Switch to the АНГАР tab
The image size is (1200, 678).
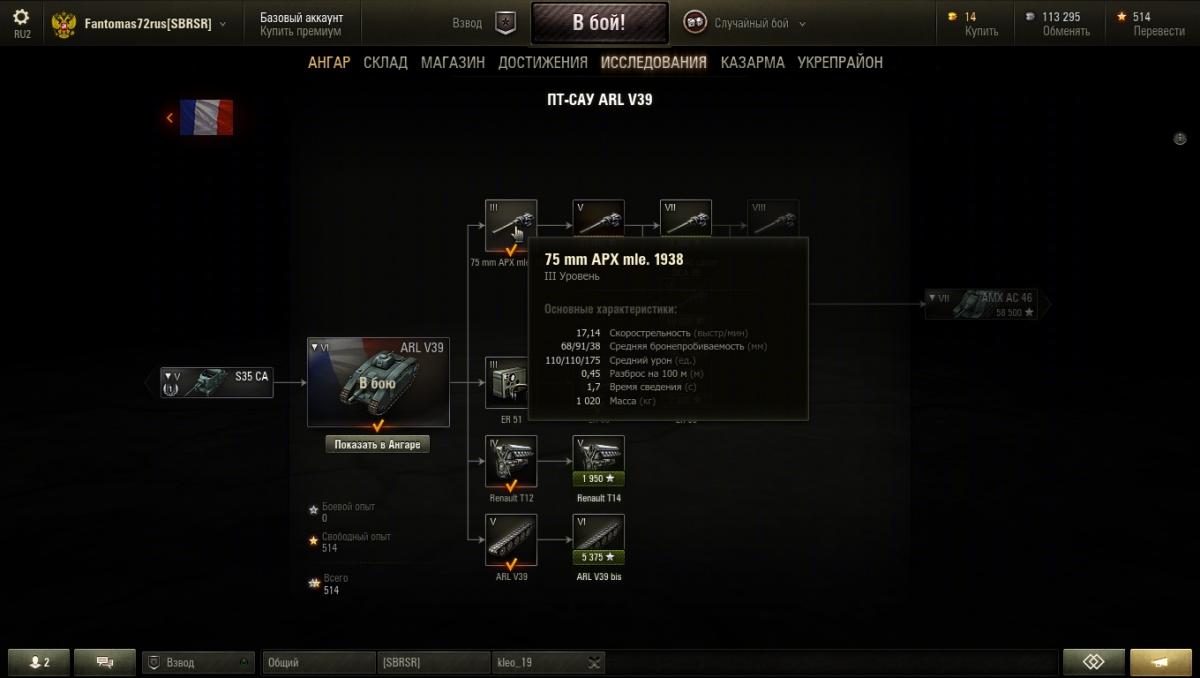pos(329,62)
